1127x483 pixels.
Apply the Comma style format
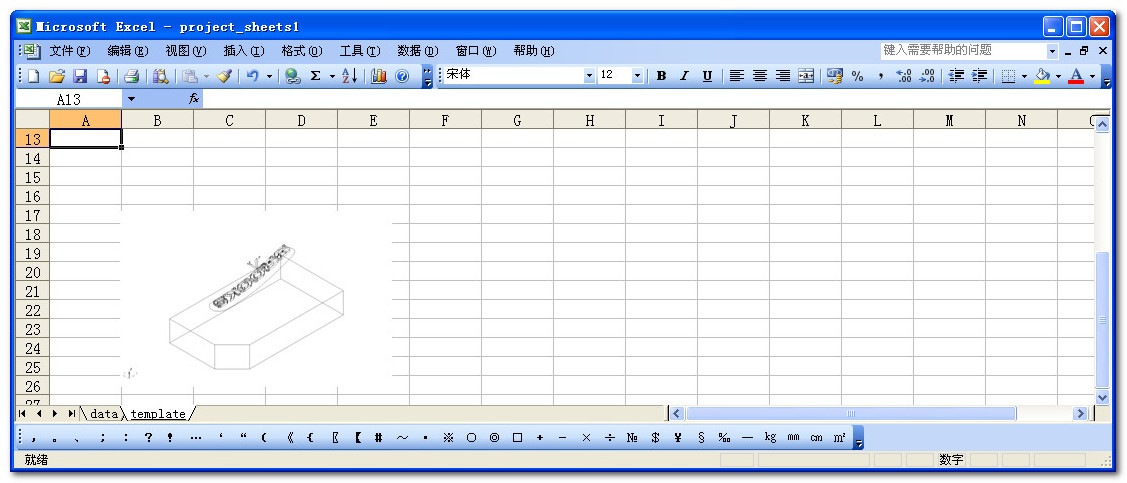[x=880, y=76]
